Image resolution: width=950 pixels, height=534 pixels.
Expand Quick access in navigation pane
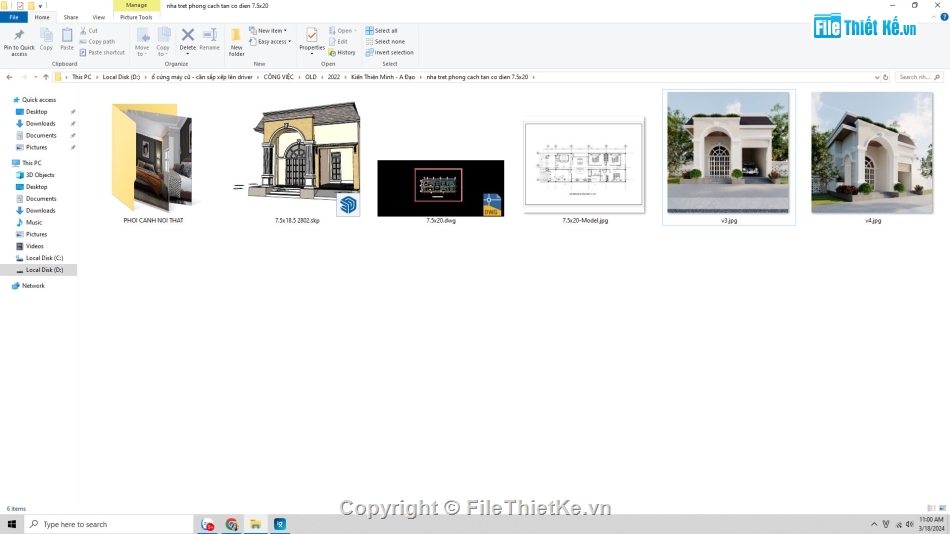coord(39,99)
